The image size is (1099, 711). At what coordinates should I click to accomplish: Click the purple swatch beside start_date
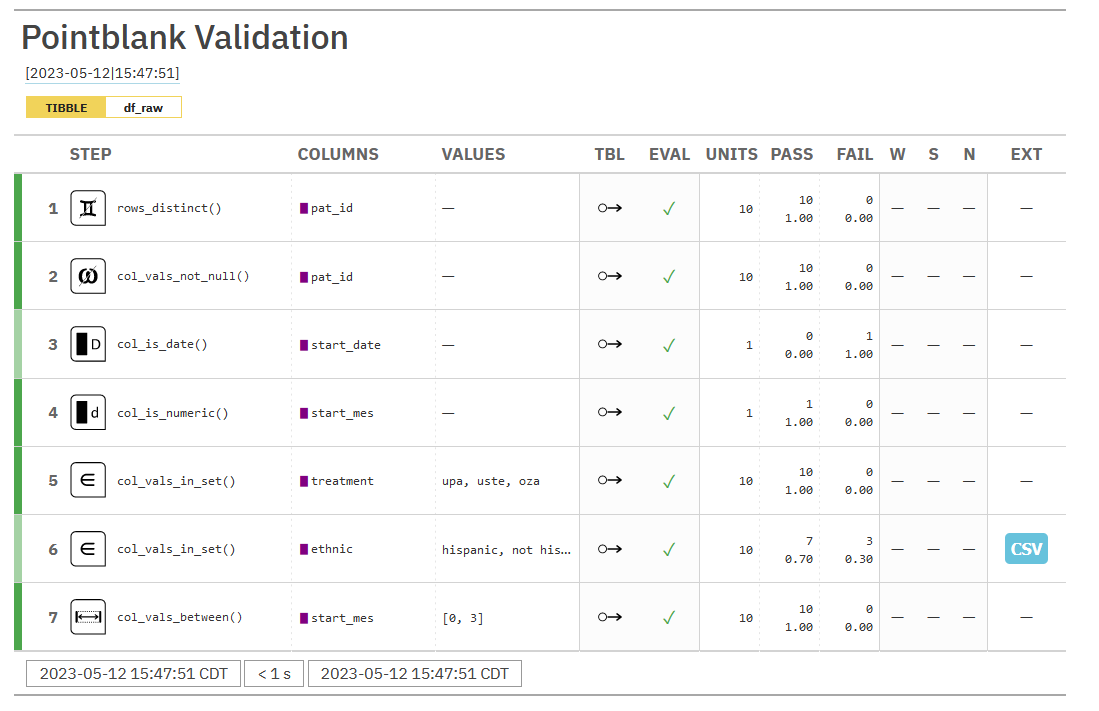tap(304, 345)
